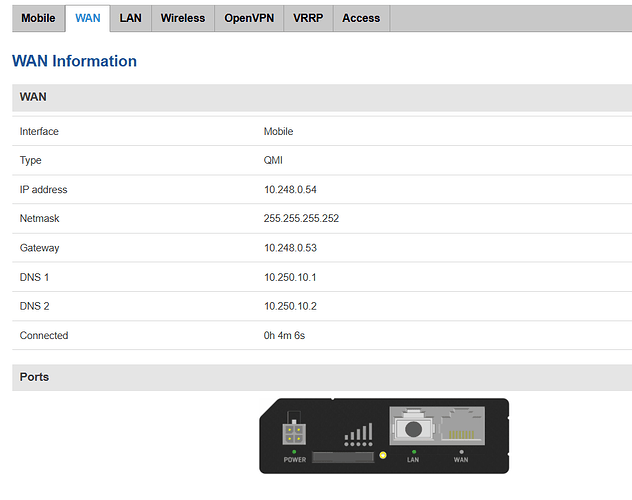Click the IP address value 10.248.0.54
Screen dimensions: 632x500
[x=290, y=190]
